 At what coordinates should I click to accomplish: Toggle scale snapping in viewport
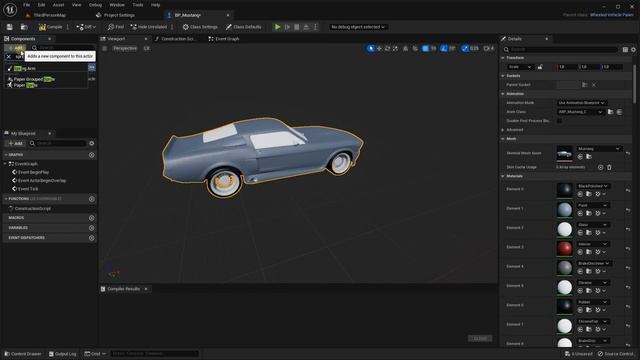click(465, 49)
